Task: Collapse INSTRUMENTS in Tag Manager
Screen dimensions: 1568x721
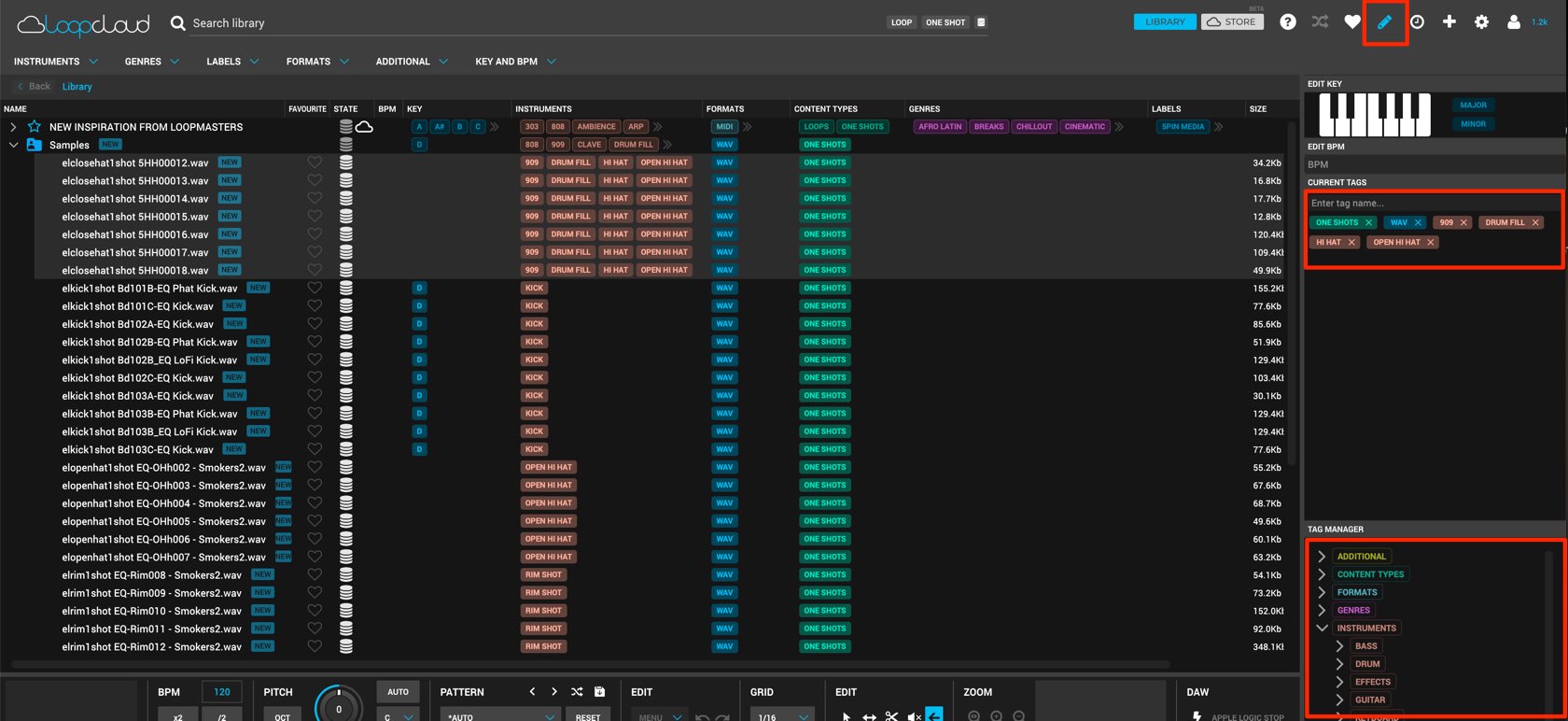Action: 1322,628
